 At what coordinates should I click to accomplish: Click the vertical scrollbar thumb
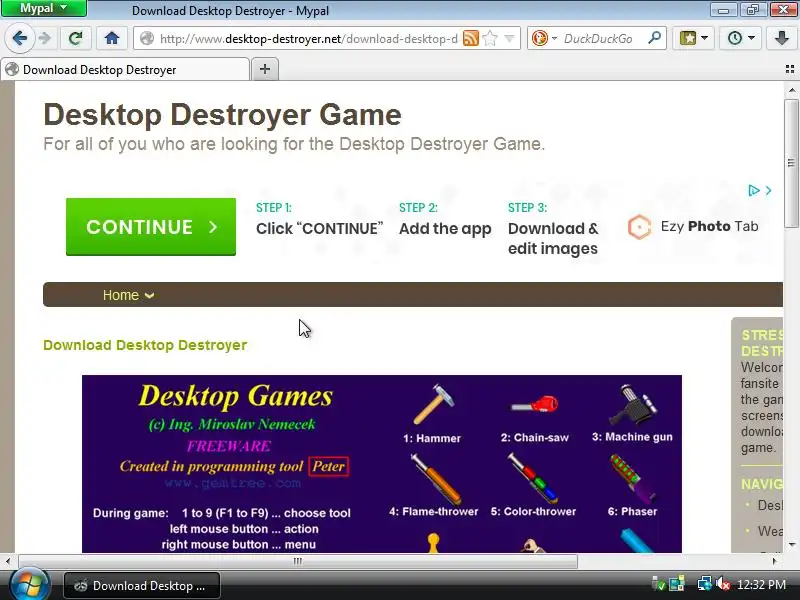(x=792, y=163)
